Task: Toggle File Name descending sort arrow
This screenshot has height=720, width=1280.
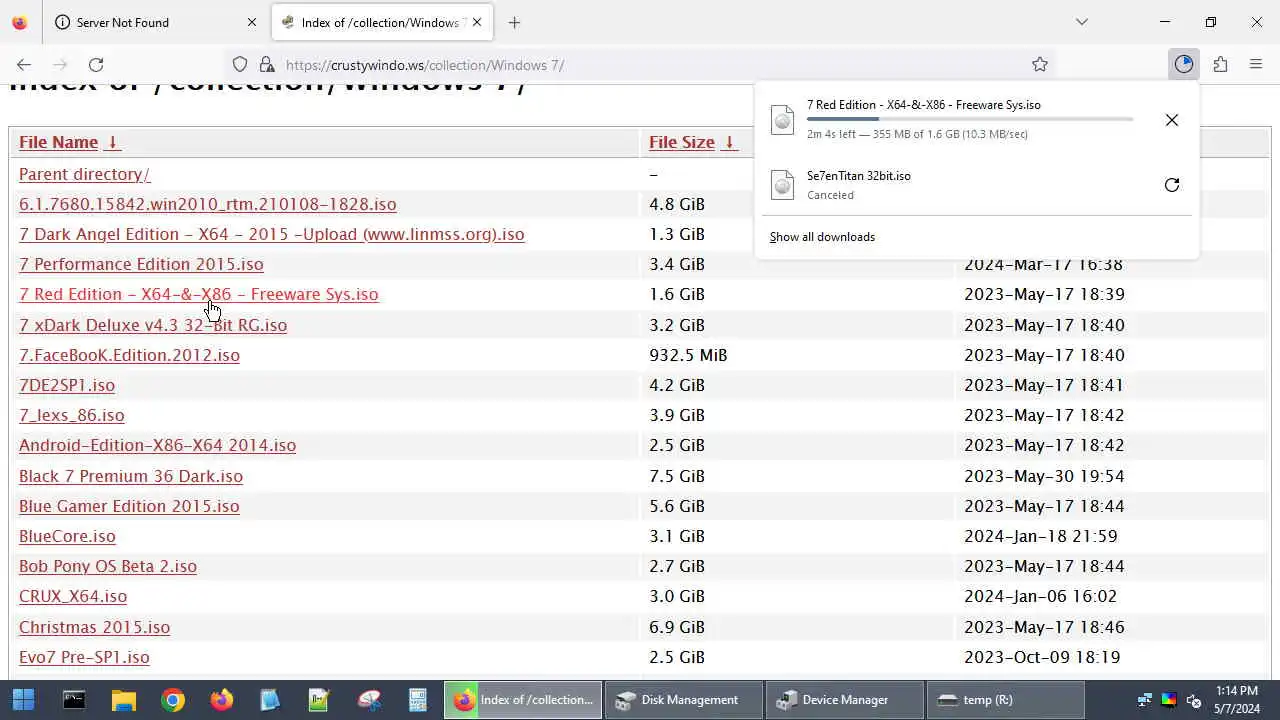Action: click(x=113, y=142)
